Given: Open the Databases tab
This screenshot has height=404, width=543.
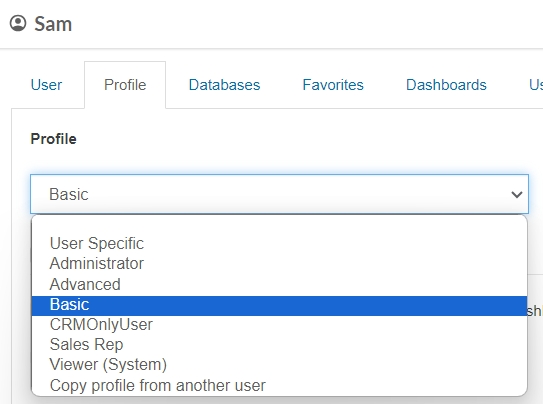Looking at the screenshot, I should pos(224,85).
